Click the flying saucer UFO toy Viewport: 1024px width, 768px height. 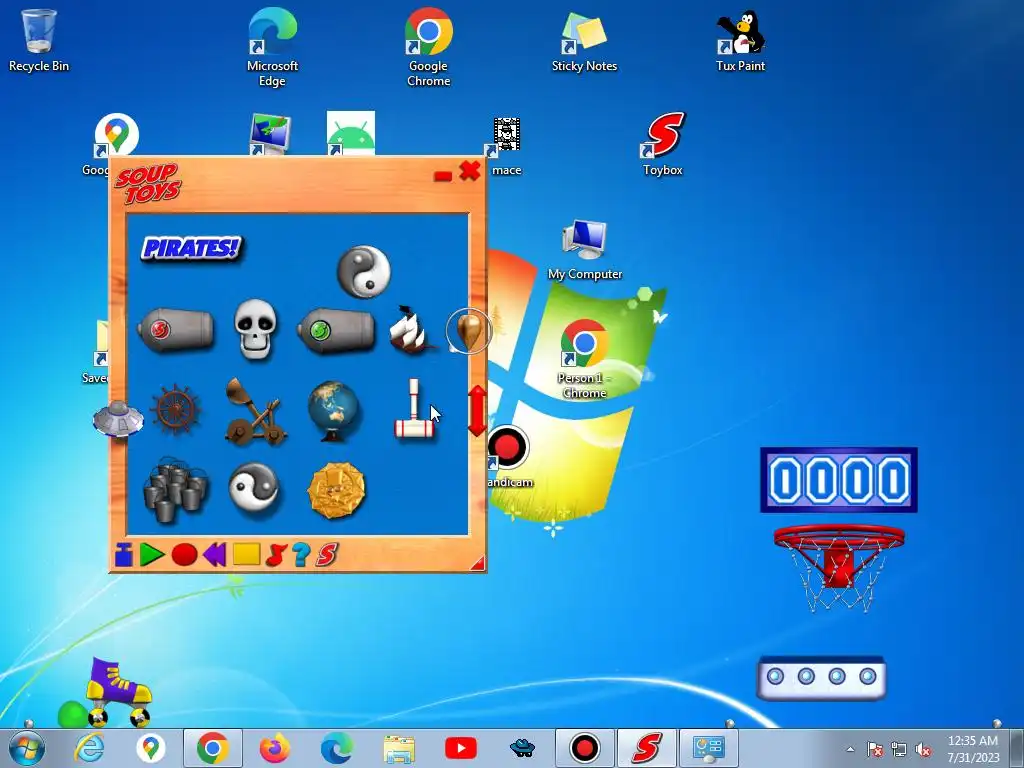[118, 418]
